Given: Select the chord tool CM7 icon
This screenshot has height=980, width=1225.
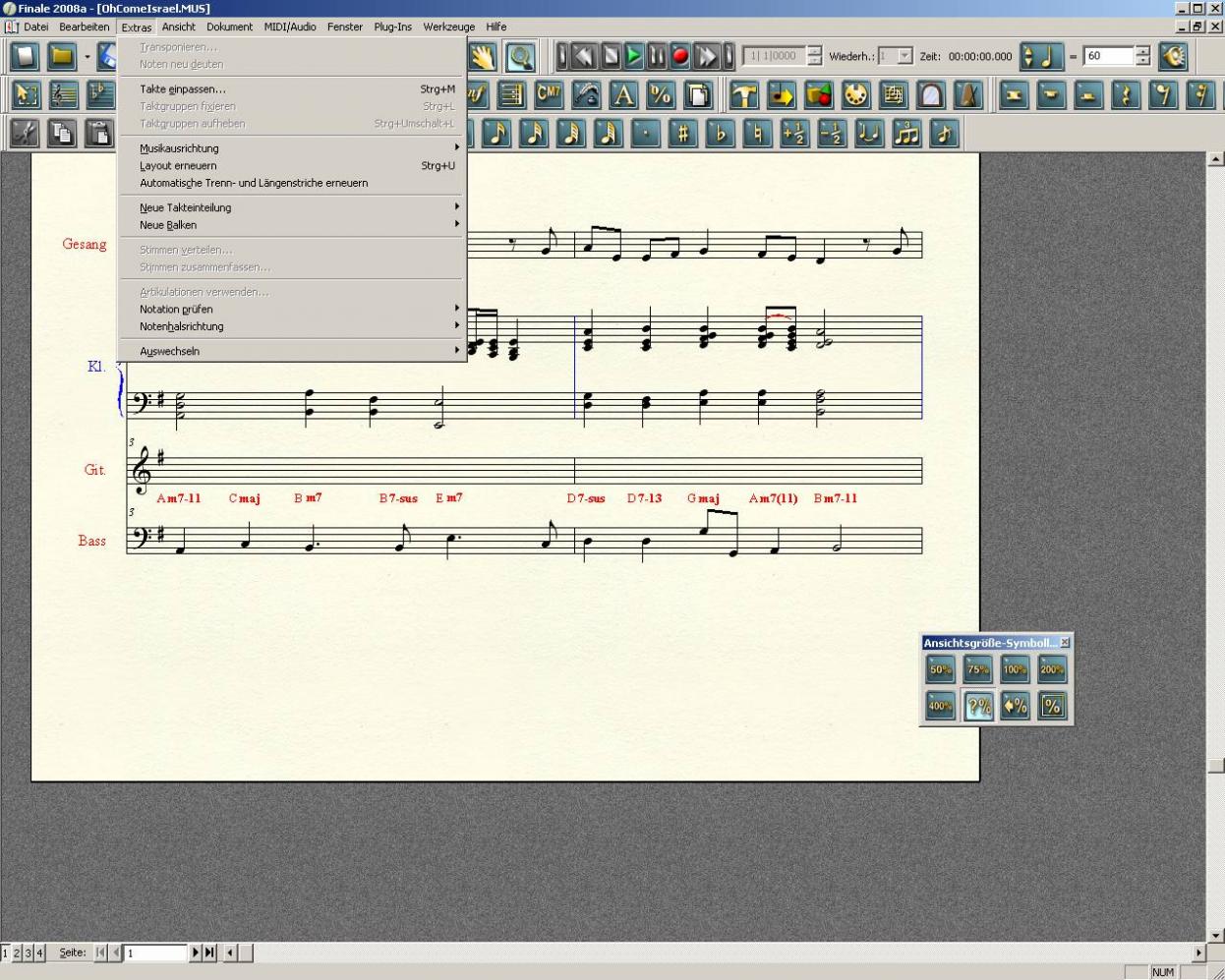Looking at the screenshot, I should (549, 94).
